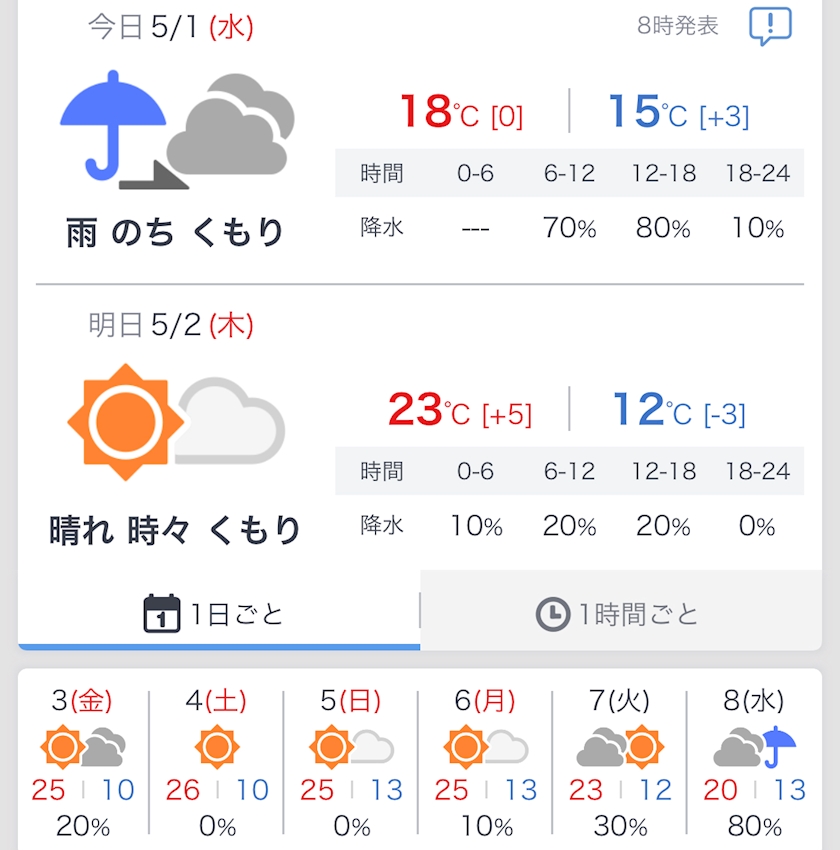The image size is (840, 850).
Task: Click today's gray cloud icon
Action: (x=230, y=125)
